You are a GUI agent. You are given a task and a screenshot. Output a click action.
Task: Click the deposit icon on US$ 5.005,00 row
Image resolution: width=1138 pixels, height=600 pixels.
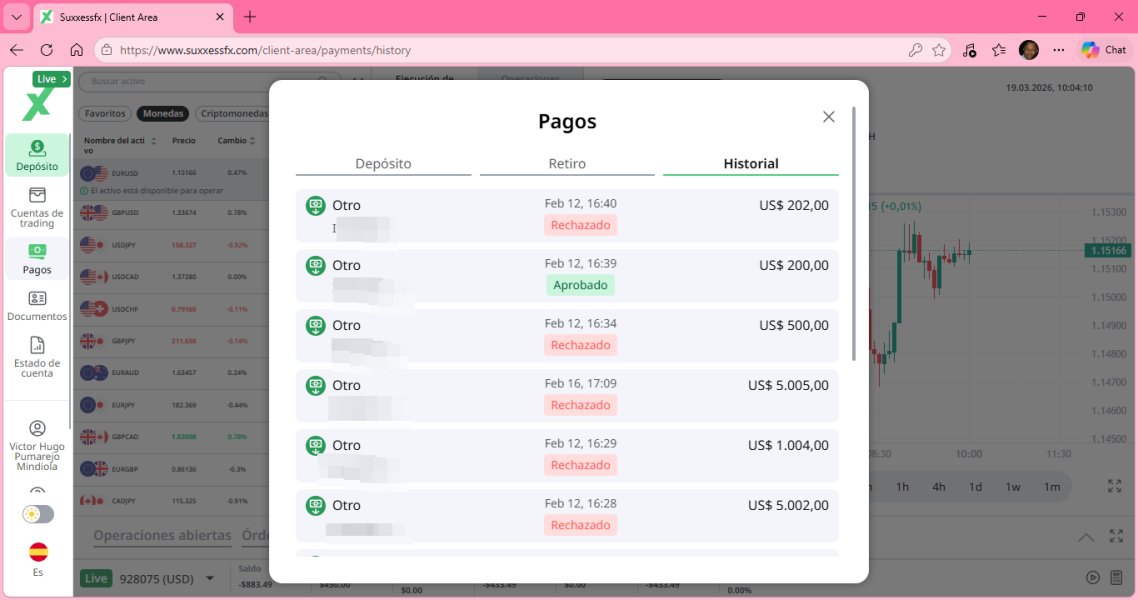[x=315, y=385]
